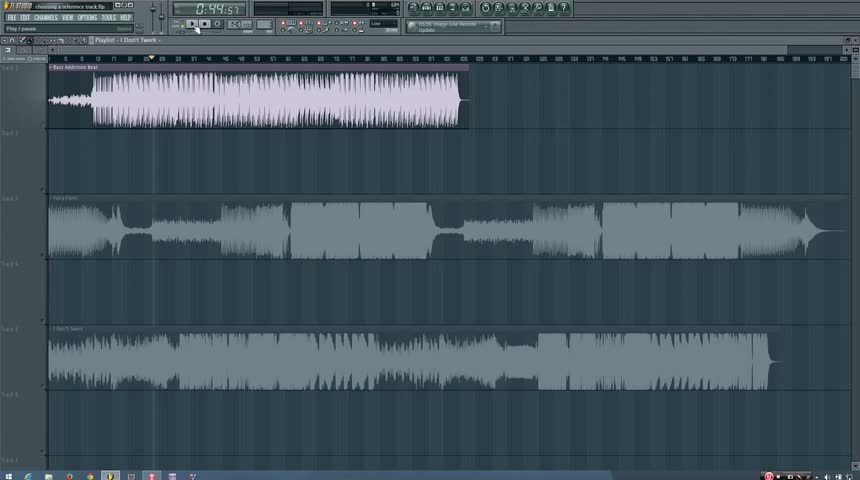Open the CHANNELS menu
The image size is (860, 480).
tap(46, 18)
